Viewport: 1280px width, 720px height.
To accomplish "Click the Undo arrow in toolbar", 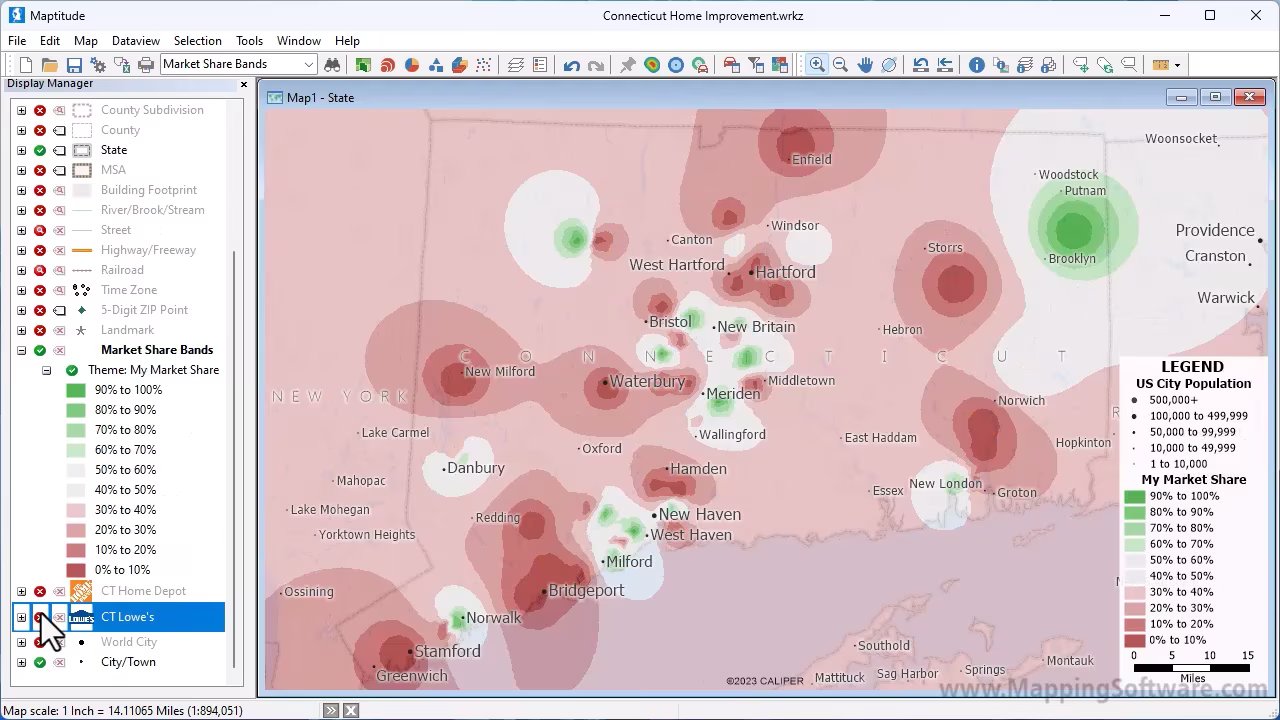I will point(571,65).
